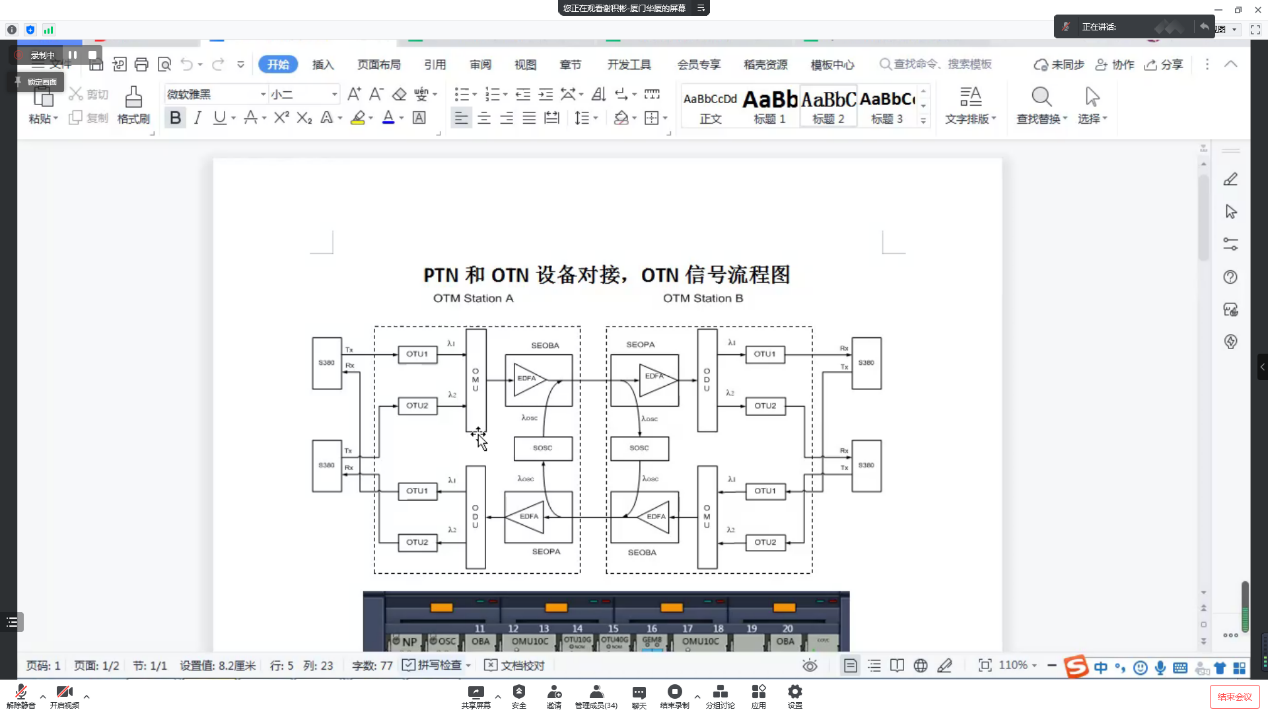This screenshot has width=1268, height=714.
Task: Click the bulleted list icon
Action: click(462, 94)
